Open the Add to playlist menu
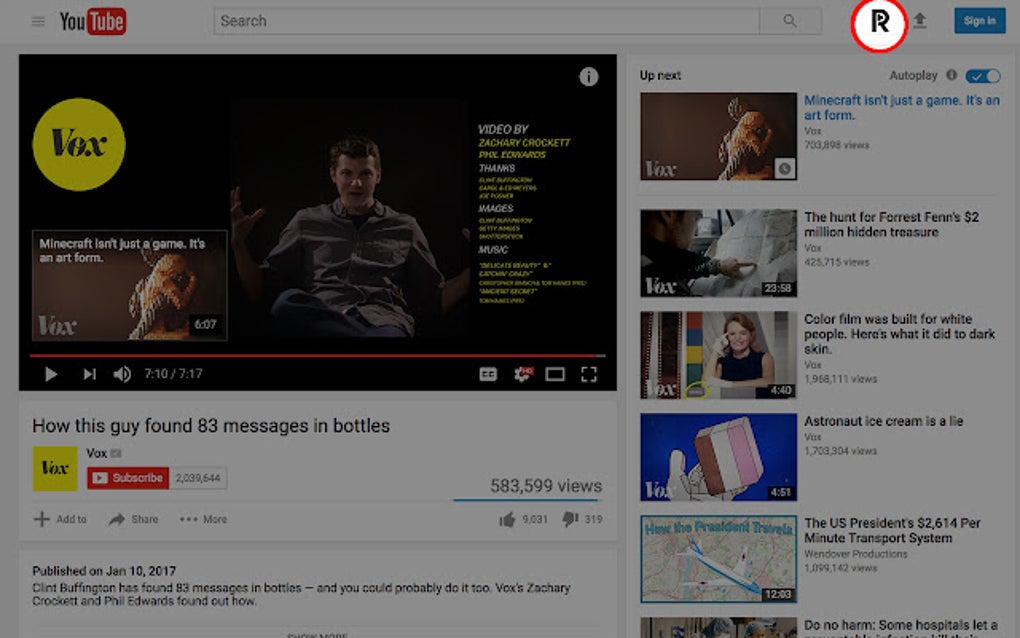The image size is (1020, 638). coord(60,519)
